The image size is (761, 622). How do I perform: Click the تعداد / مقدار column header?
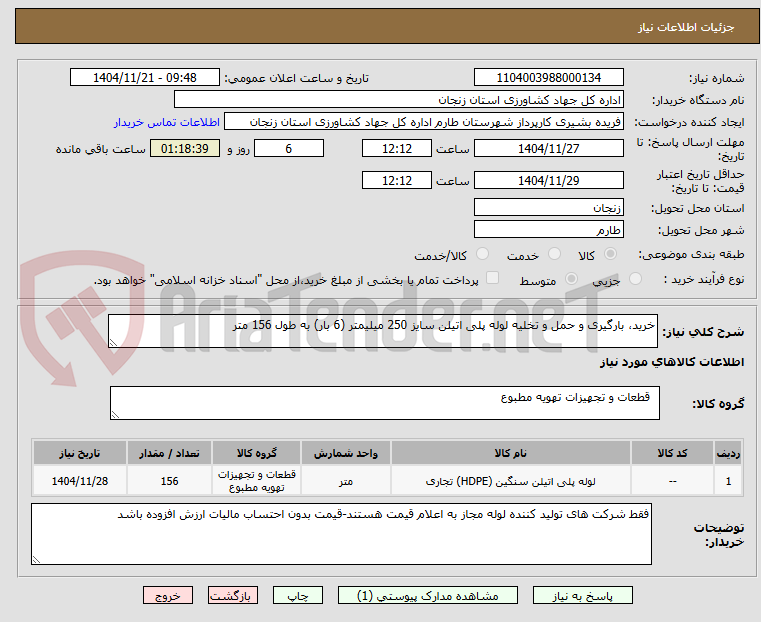(x=169, y=453)
